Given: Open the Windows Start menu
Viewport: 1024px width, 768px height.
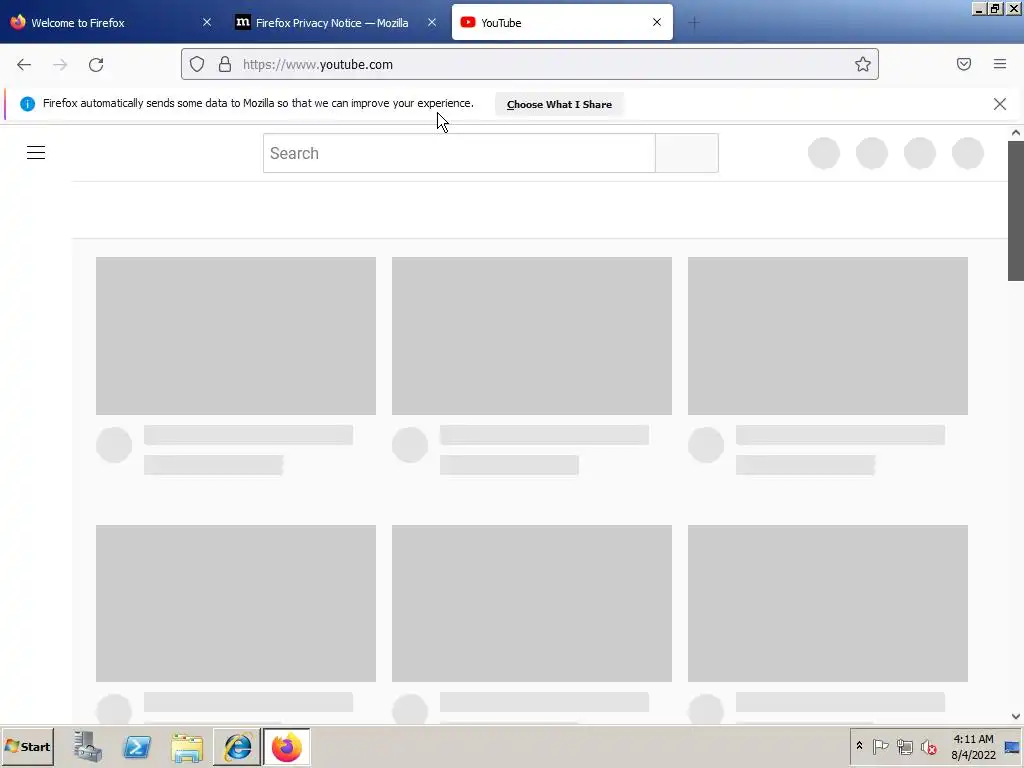Looking at the screenshot, I should point(27,746).
